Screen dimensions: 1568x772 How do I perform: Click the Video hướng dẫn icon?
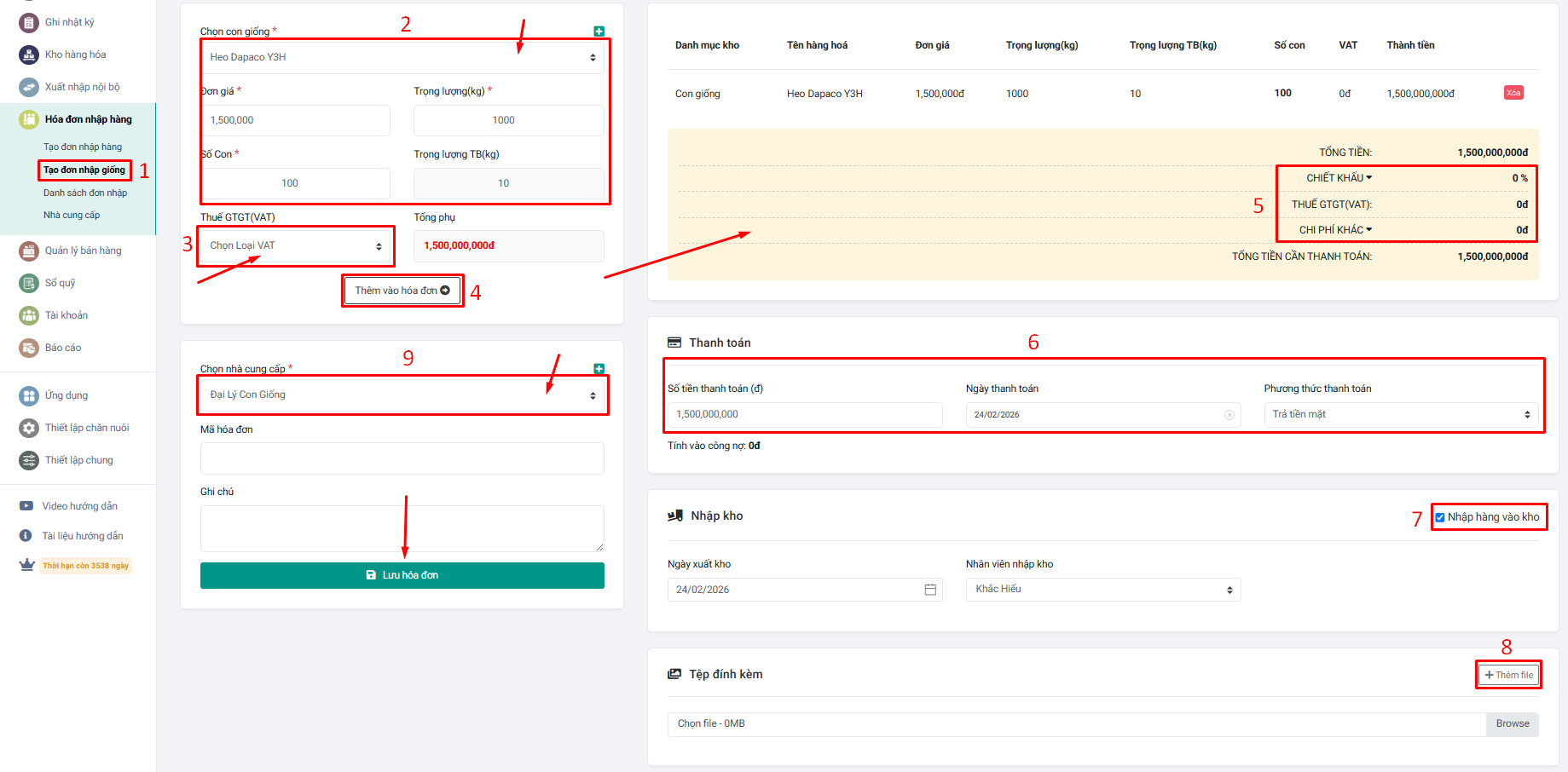(26, 506)
